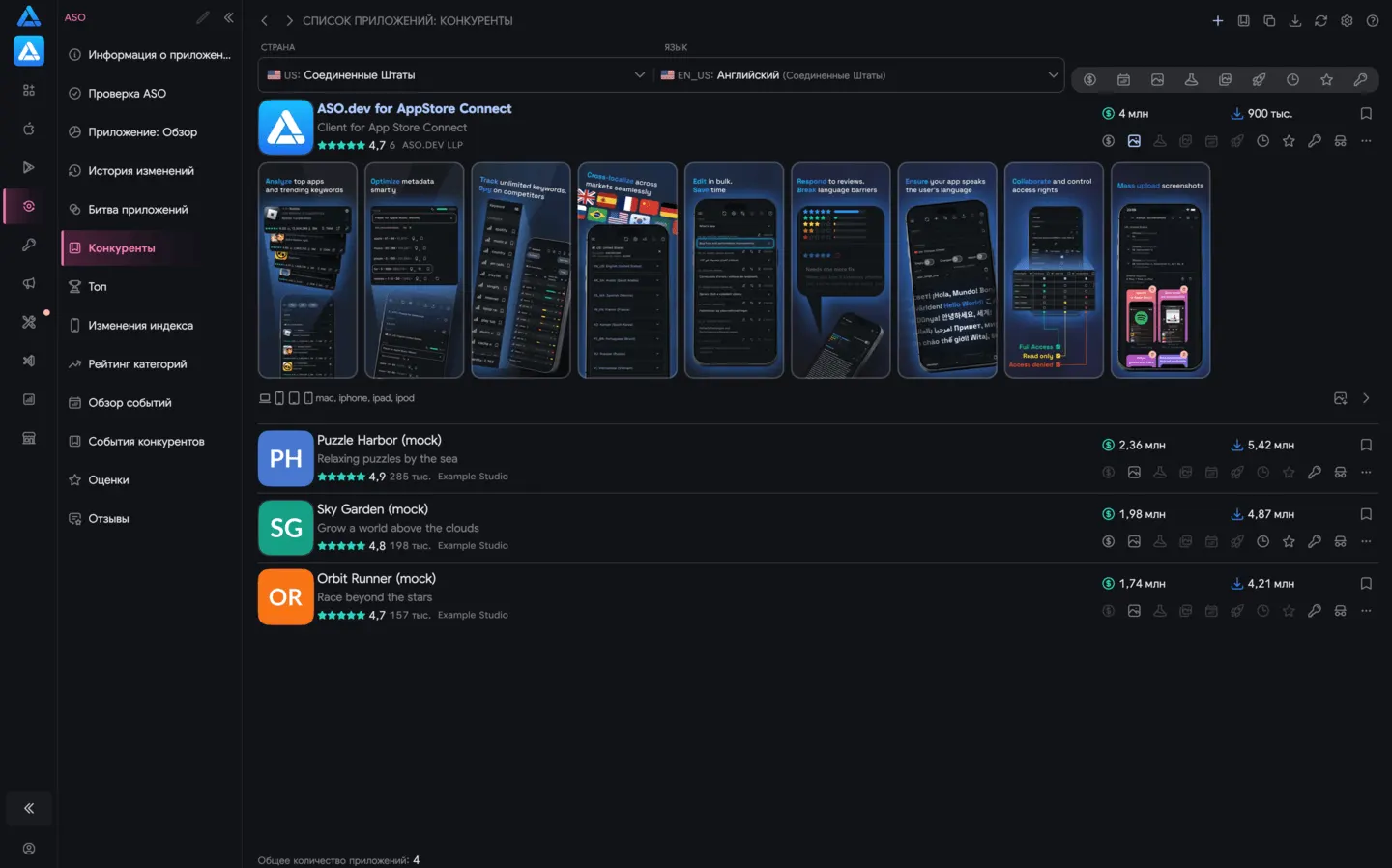This screenshot has width=1392, height=868.
Task: Open Информация о приложении in the sidebar
Action: pyautogui.click(x=150, y=55)
